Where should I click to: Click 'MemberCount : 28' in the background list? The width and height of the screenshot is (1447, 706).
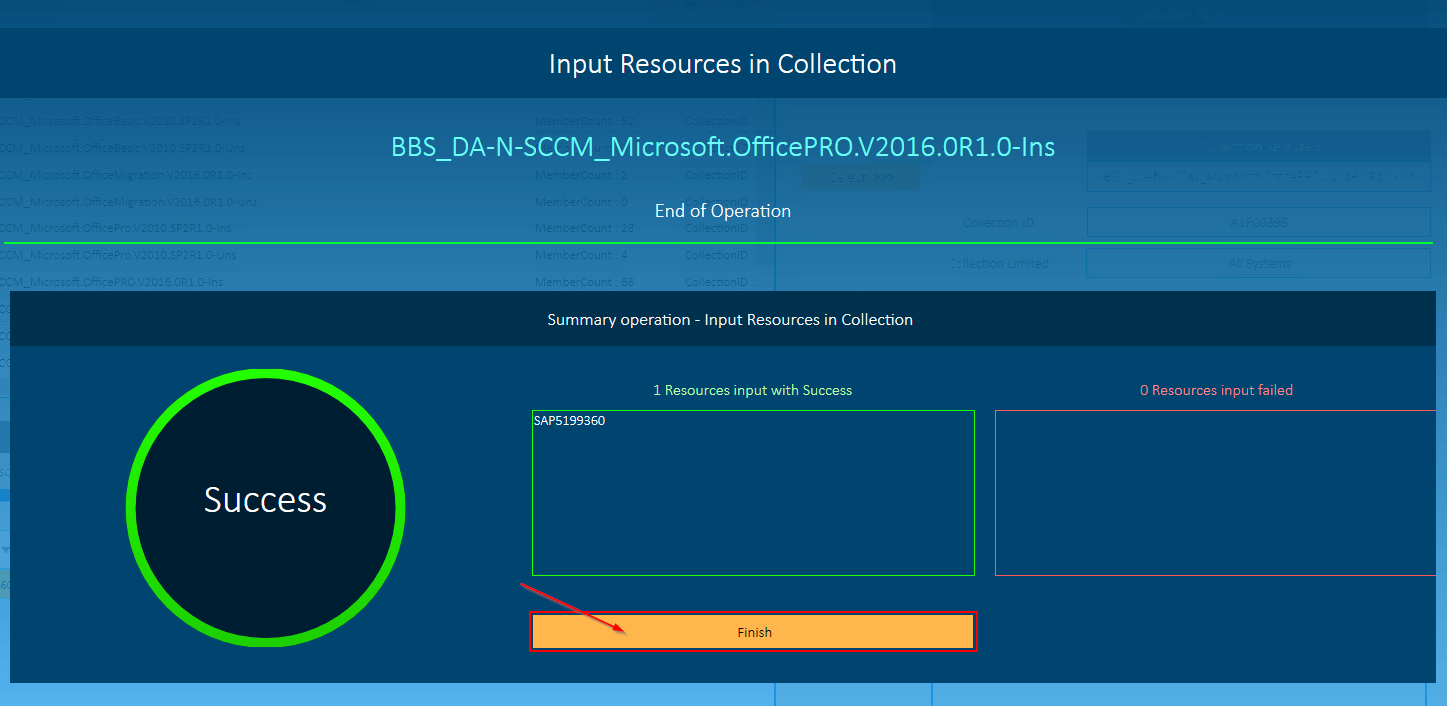coord(584,228)
